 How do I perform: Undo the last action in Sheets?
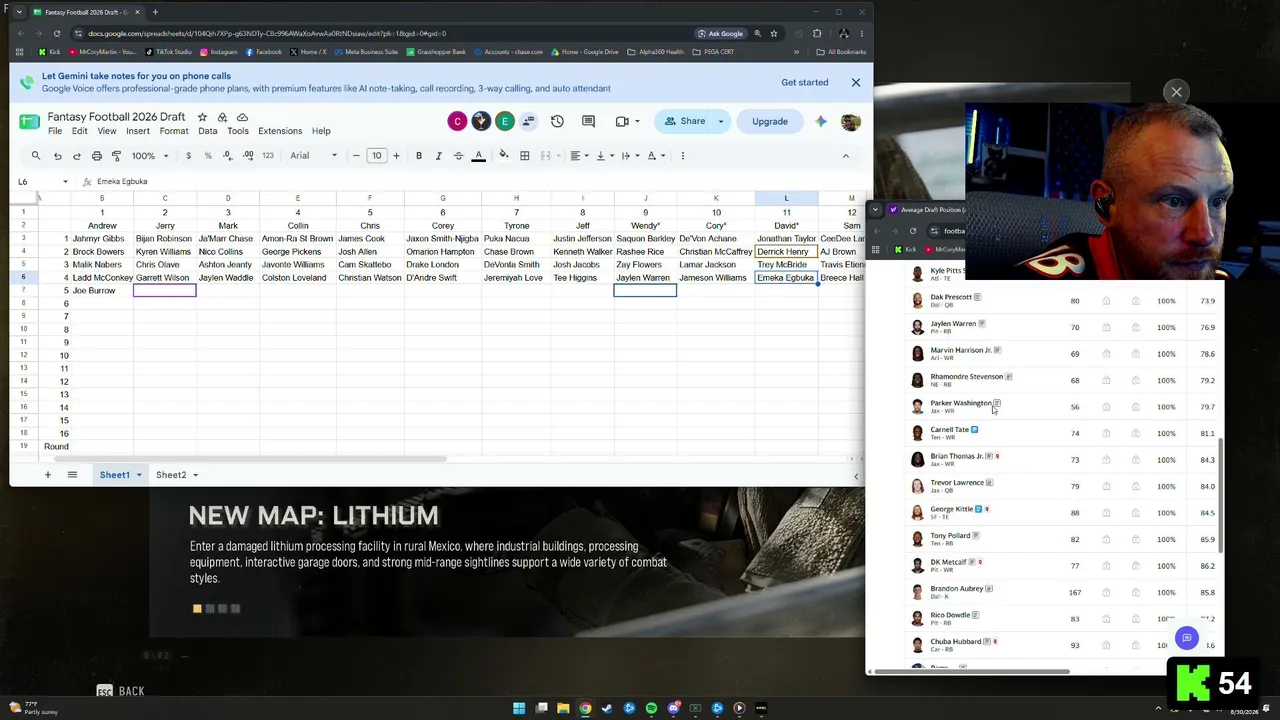click(x=57, y=155)
